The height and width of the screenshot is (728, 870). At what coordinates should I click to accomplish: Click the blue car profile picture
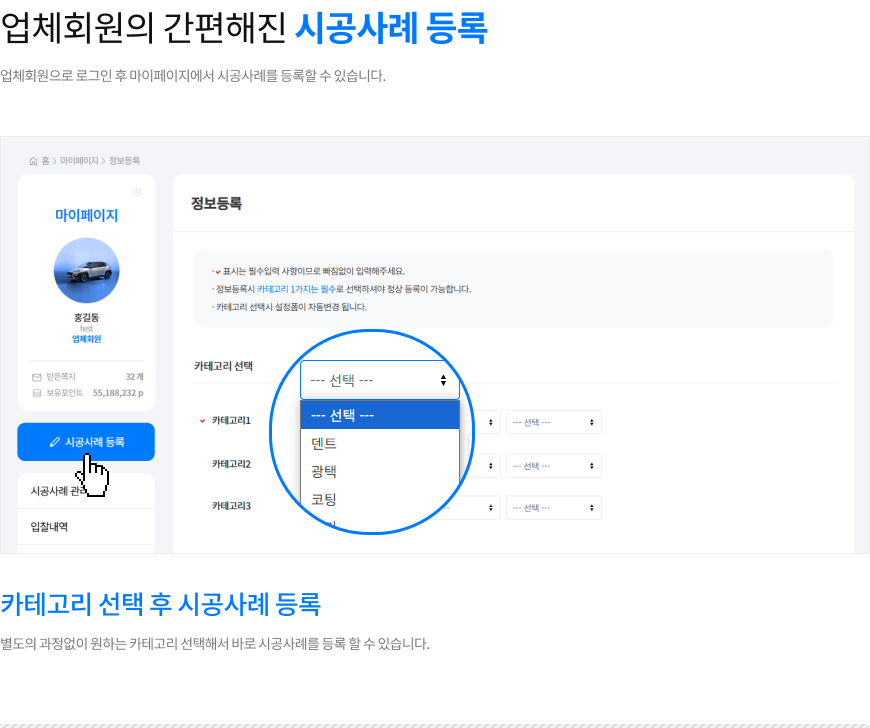pos(87,271)
